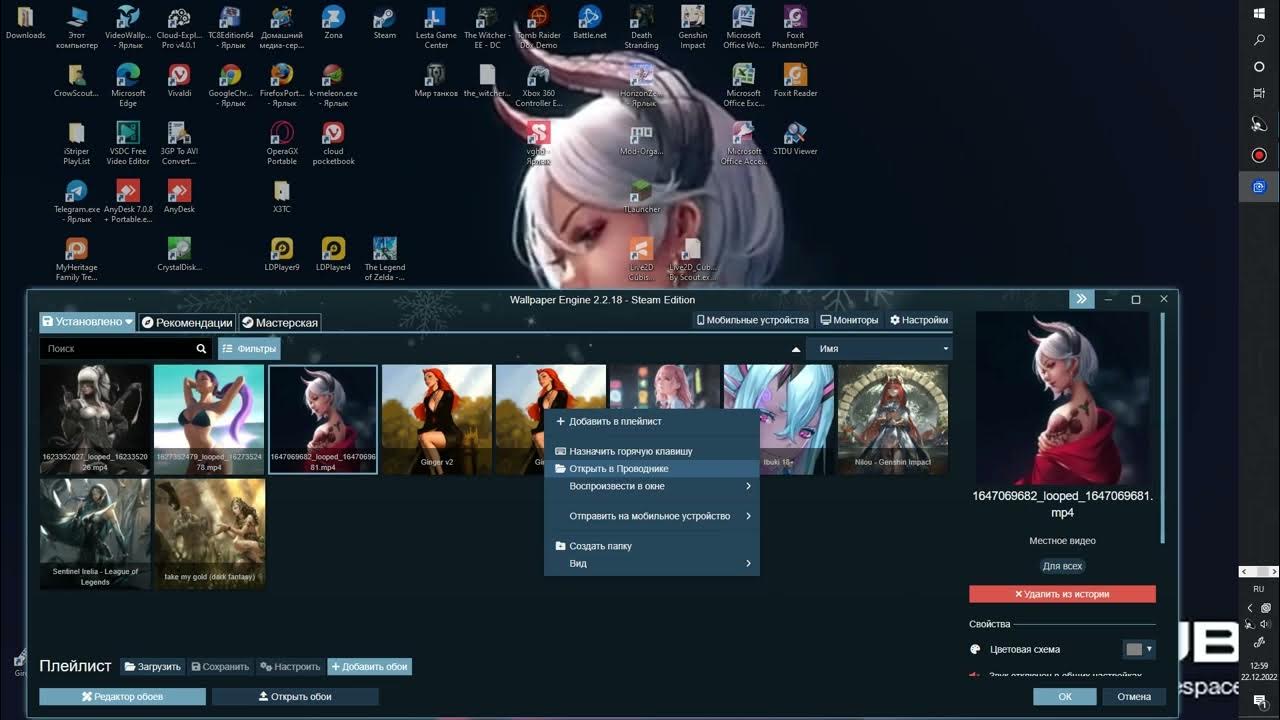
Task: Open Lesta Game Center shortcut
Action: point(436,27)
